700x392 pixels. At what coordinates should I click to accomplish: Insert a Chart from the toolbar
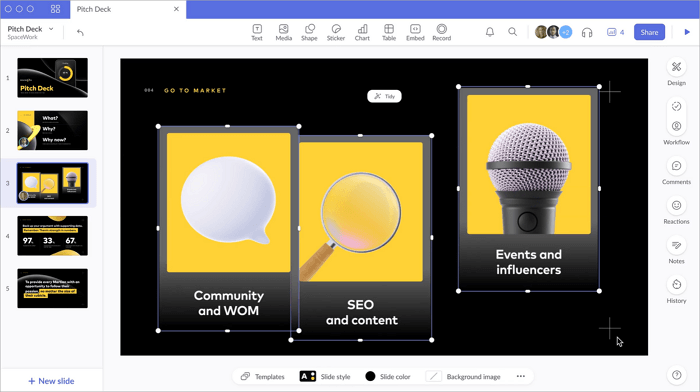(362, 33)
